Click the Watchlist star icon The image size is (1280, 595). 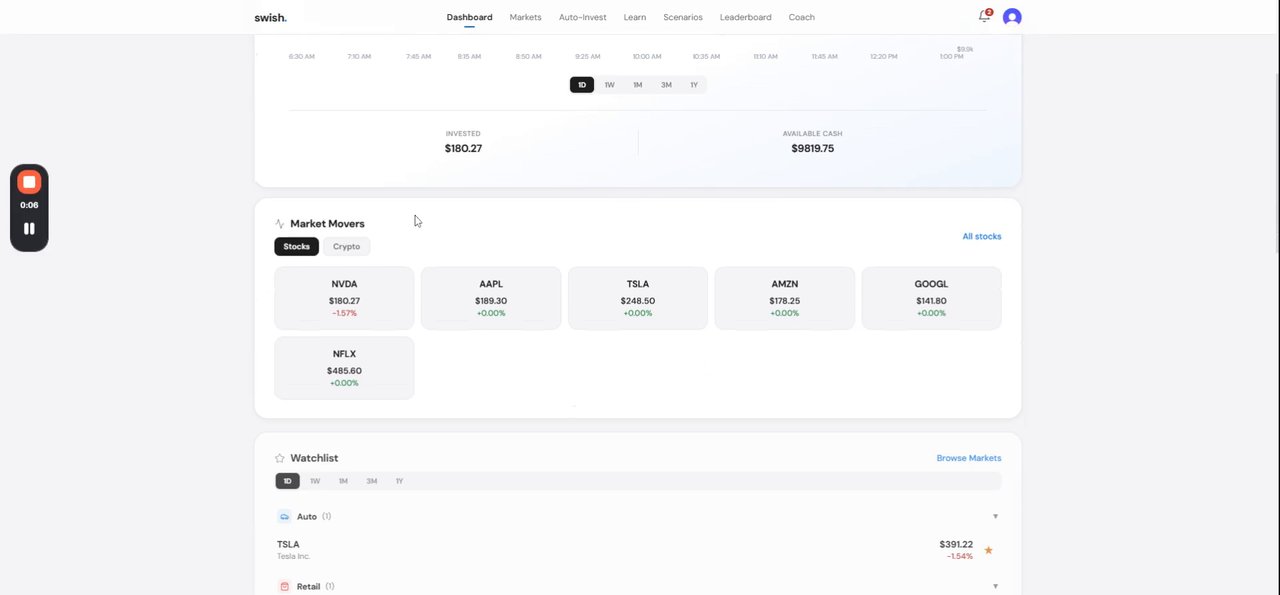coord(280,458)
